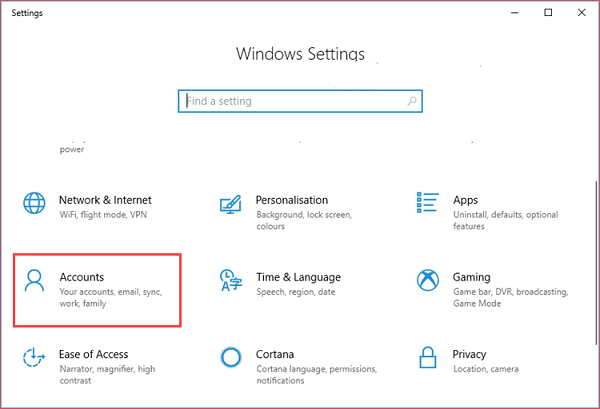Click the Privacy padlock icon
The width and height of the screenshot is (600, 409).
[427, 357]
